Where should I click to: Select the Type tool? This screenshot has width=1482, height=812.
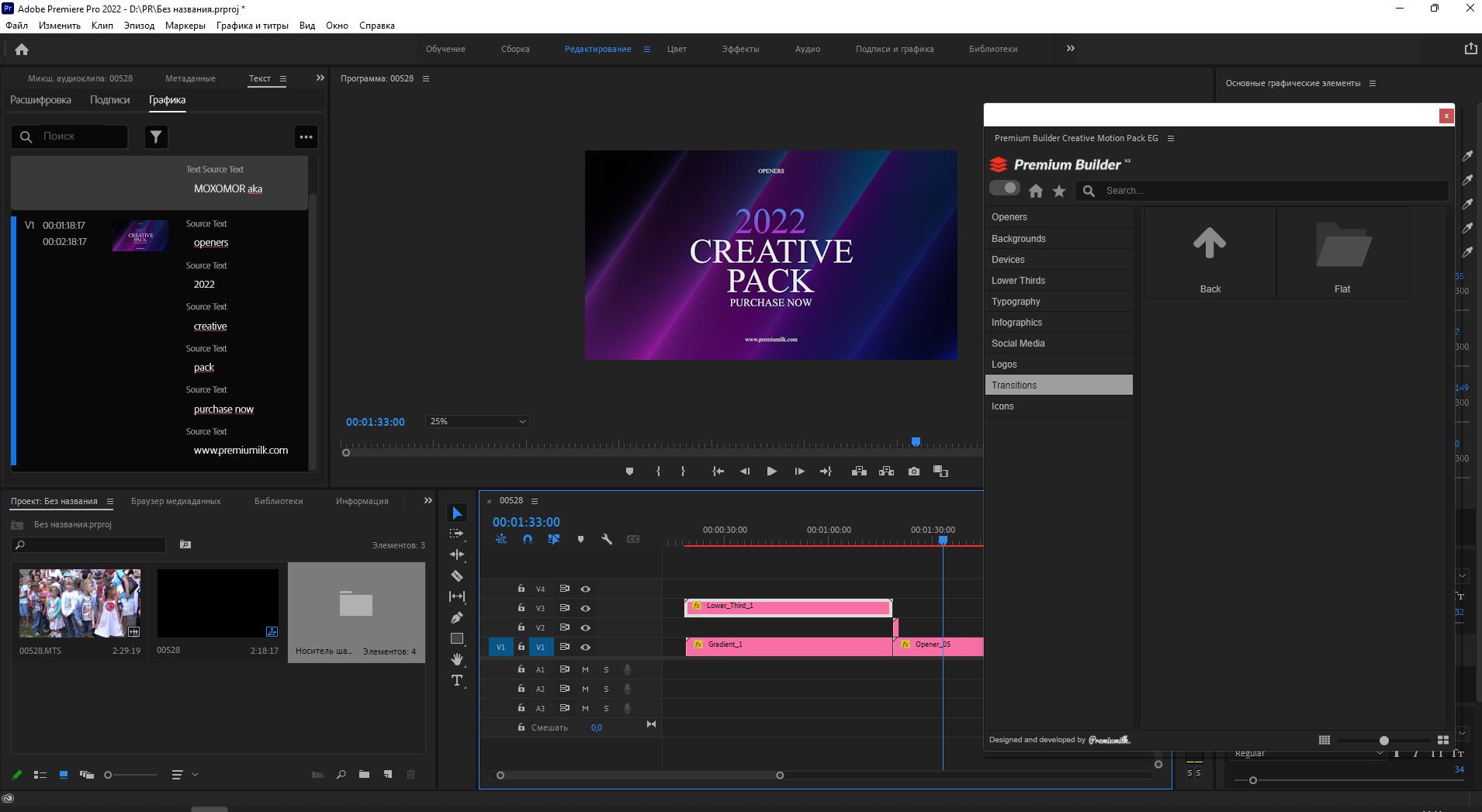coord(457,680)
